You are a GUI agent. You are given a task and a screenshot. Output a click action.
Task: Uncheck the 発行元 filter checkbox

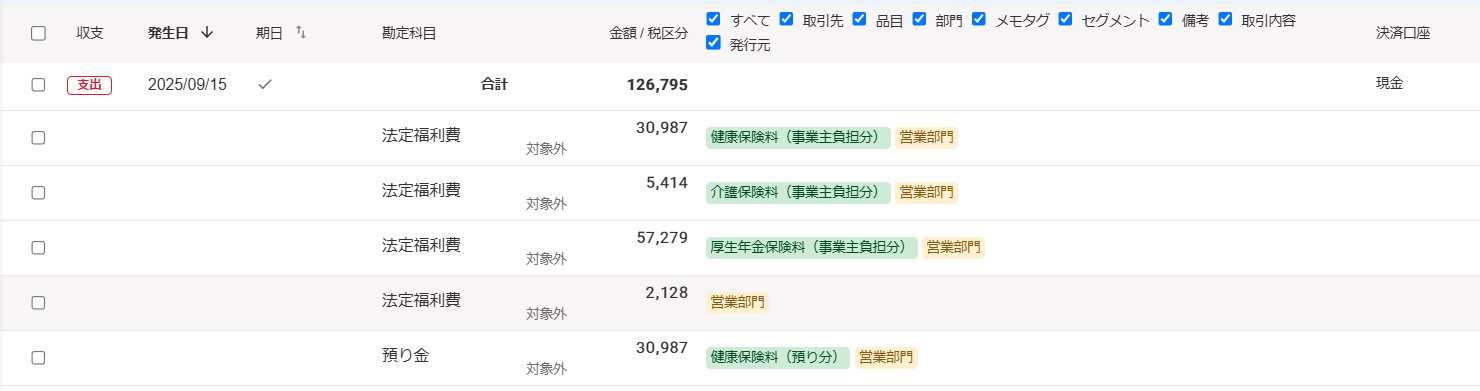[x=713, y=43]
